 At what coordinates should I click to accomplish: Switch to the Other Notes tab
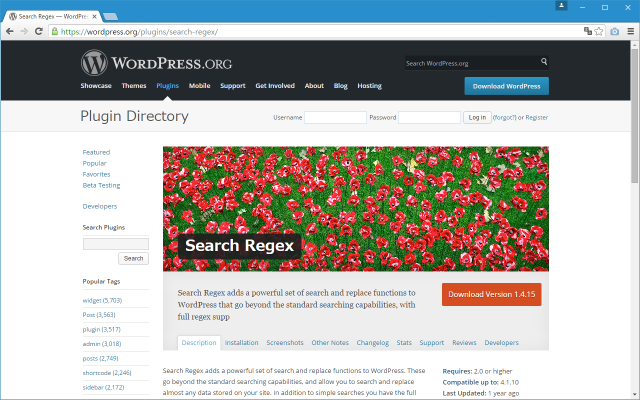(330, 343)
